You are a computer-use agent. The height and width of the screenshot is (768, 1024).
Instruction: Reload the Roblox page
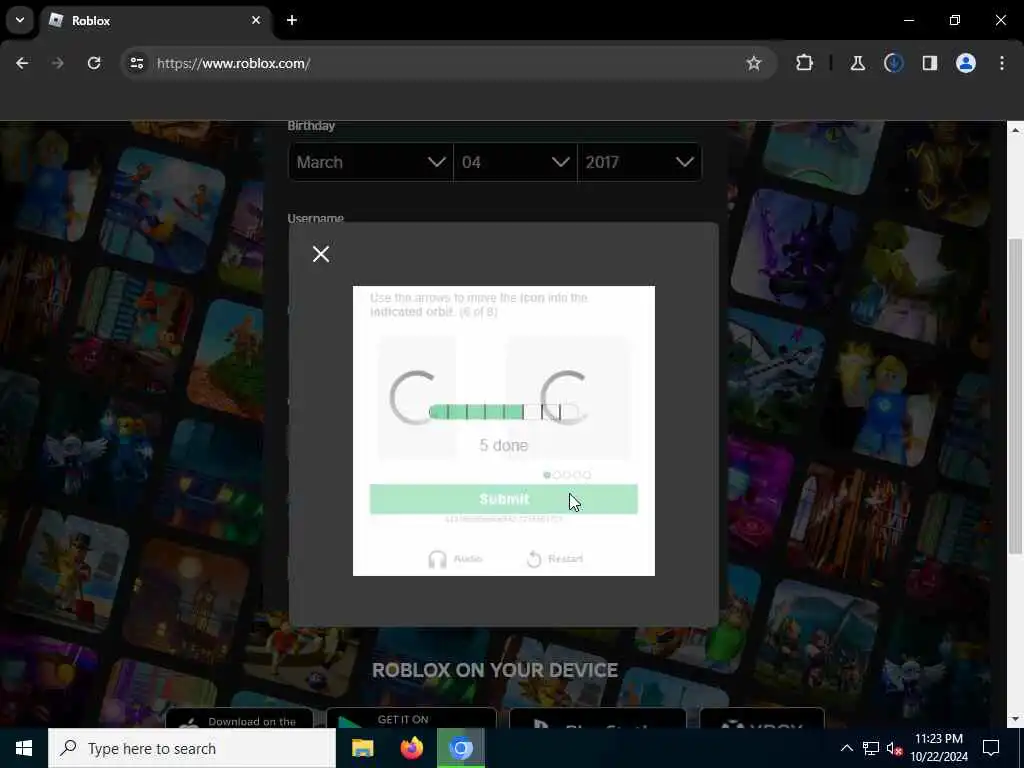(x=94, y=63)
